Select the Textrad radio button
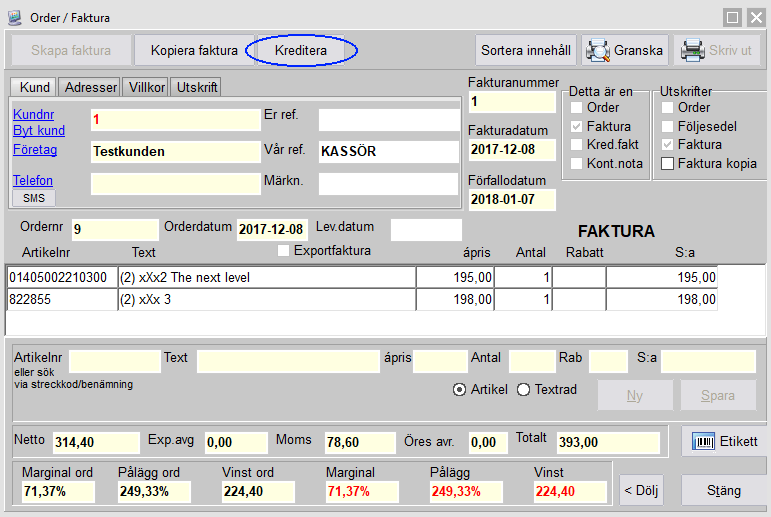This screenshot has height=517, width=771. point(523,389)
